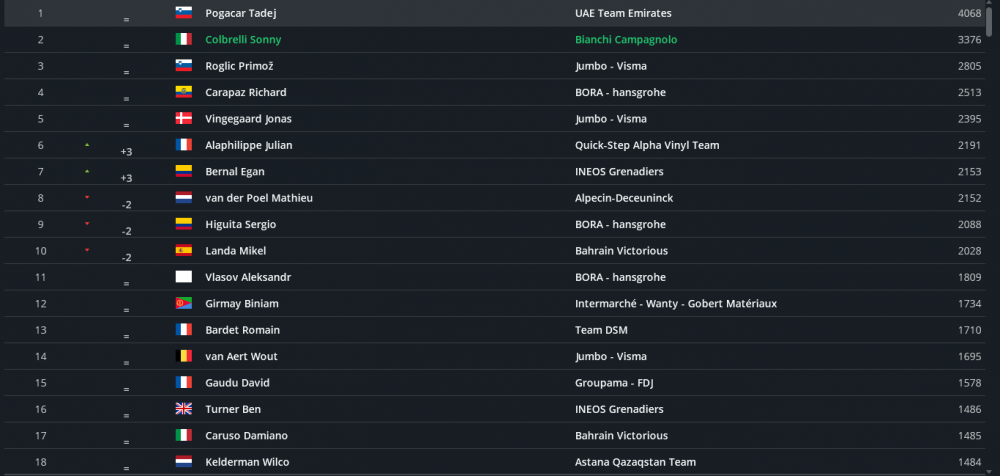
Task: Click team Intermarché - Wanty - Gobert Matériaux
Action: click(x=676, y=303)
